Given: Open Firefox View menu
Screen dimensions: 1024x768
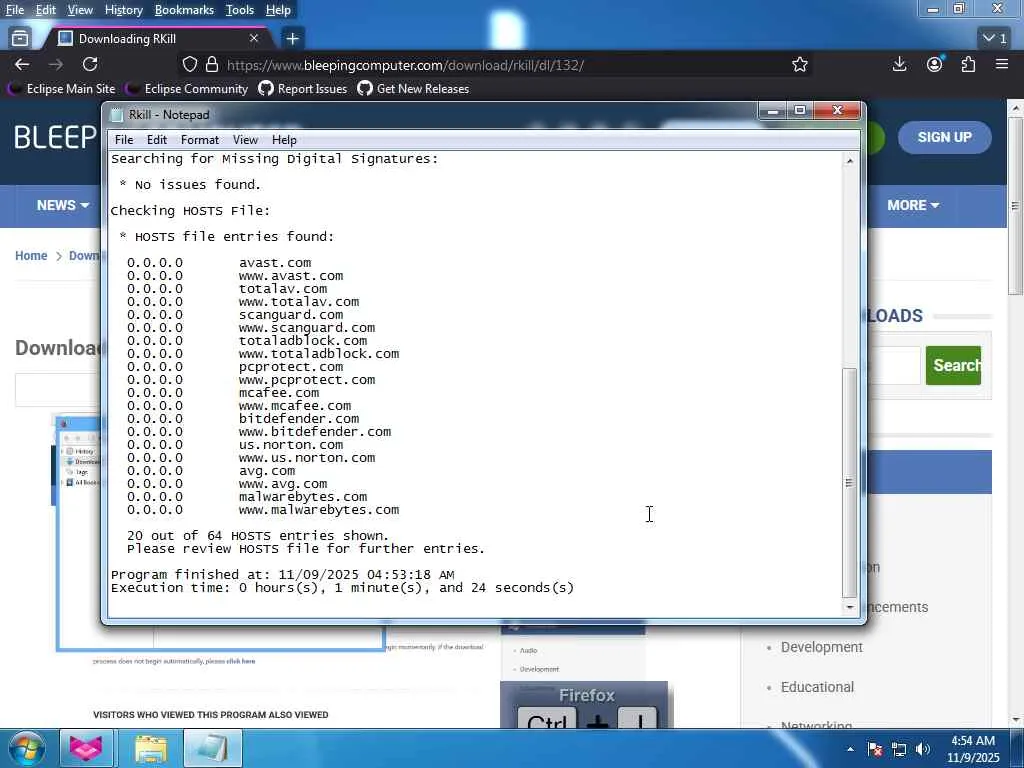Looking at the screenshot, I should pos(80,10).
